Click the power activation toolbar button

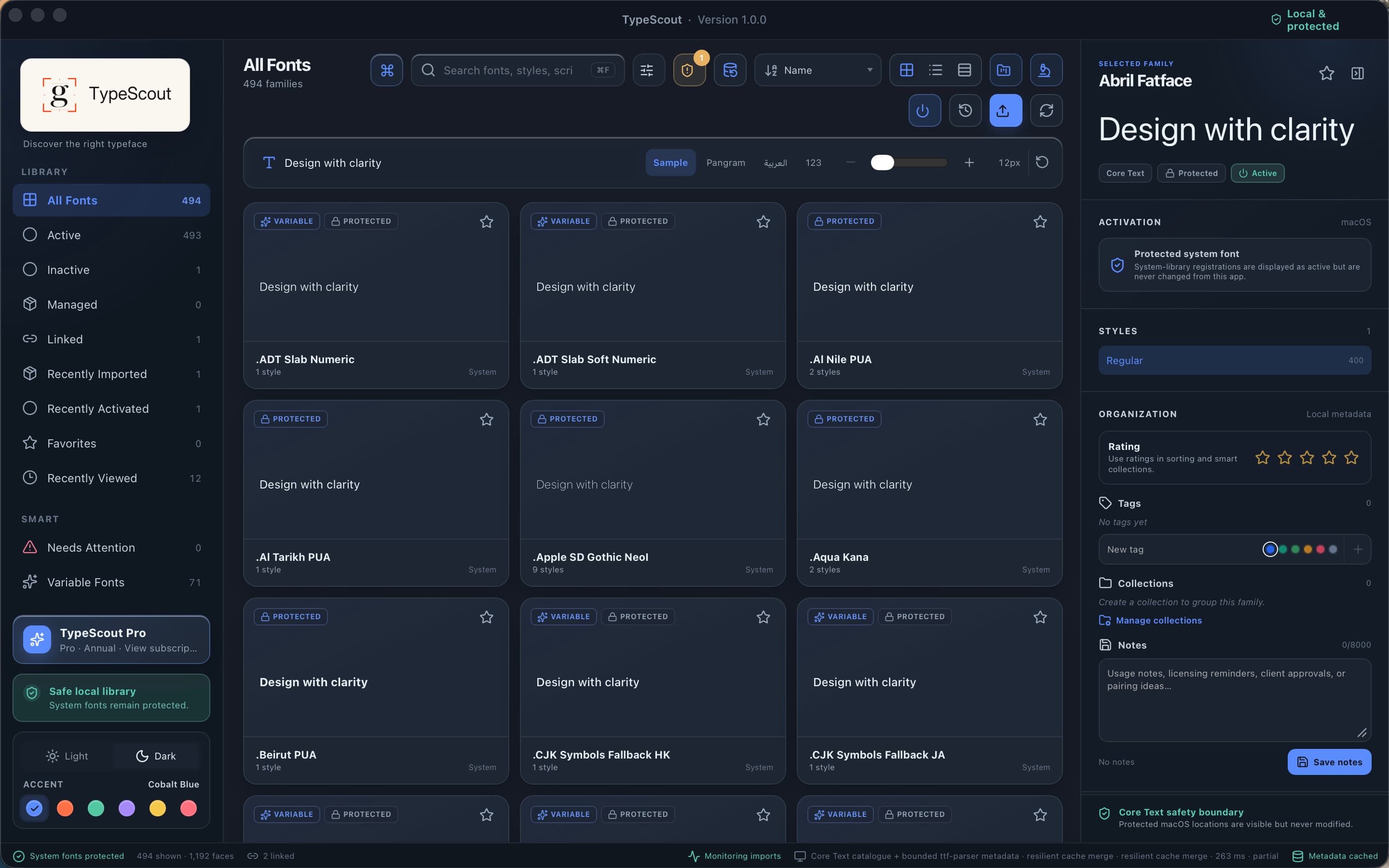click(x=924, y=110)
